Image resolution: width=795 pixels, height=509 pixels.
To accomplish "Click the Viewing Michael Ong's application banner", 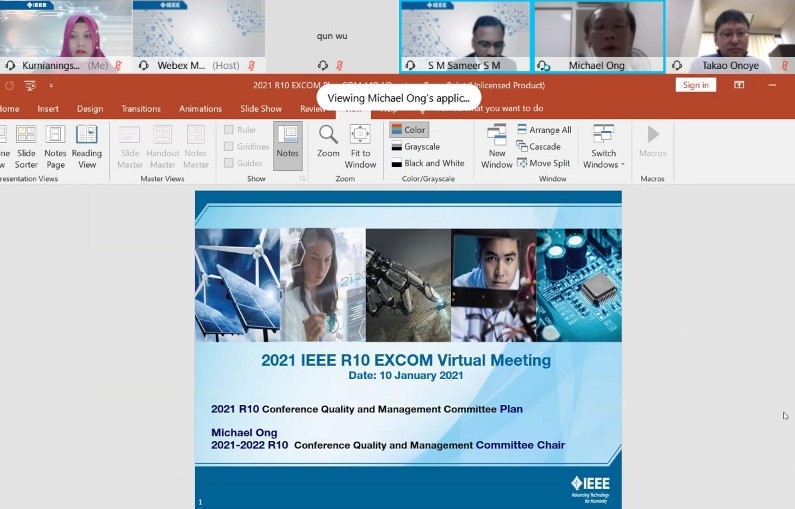I will (x=399, y=98).
